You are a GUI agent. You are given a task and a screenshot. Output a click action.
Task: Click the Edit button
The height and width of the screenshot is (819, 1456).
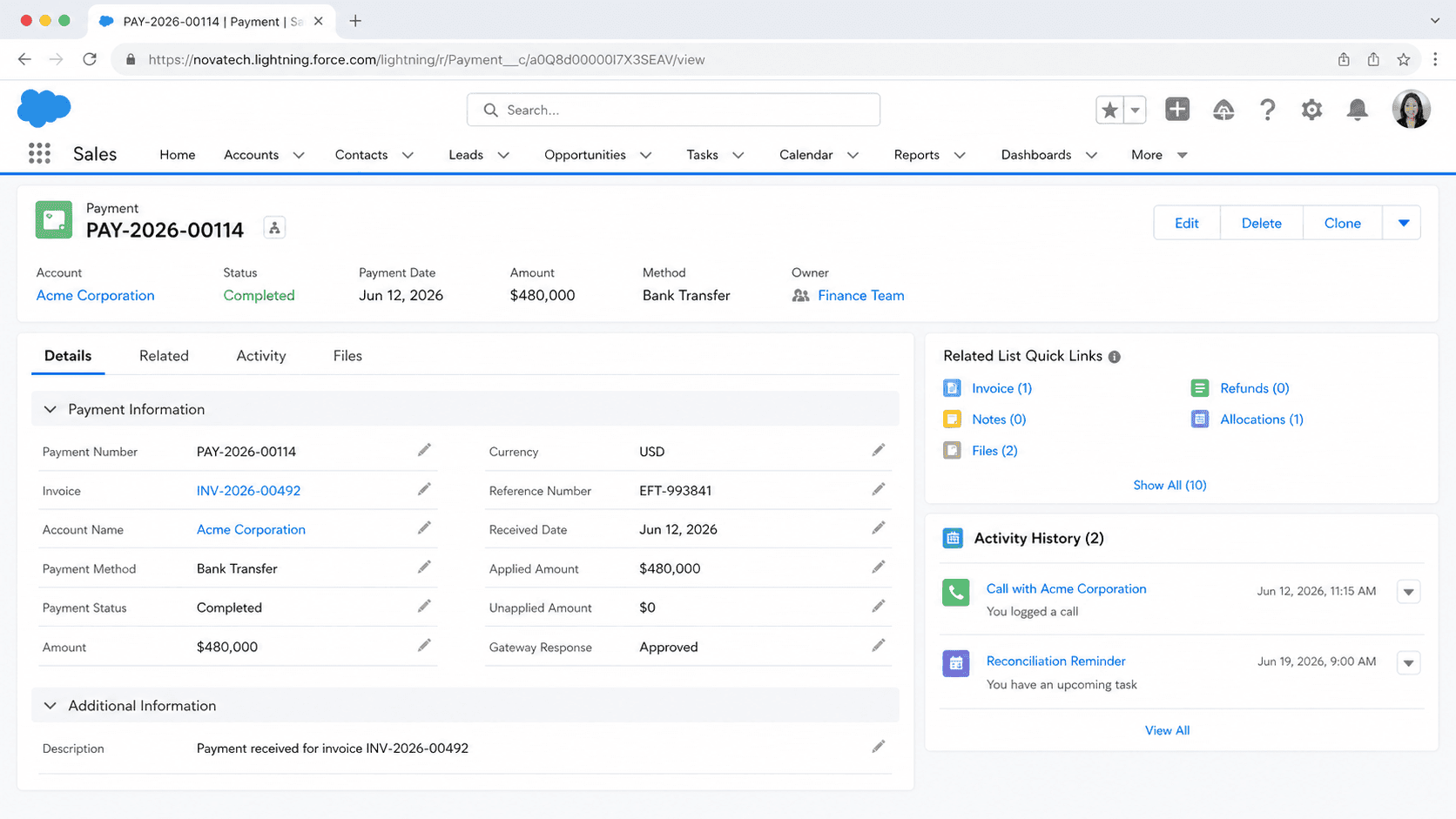(1187, 223)
